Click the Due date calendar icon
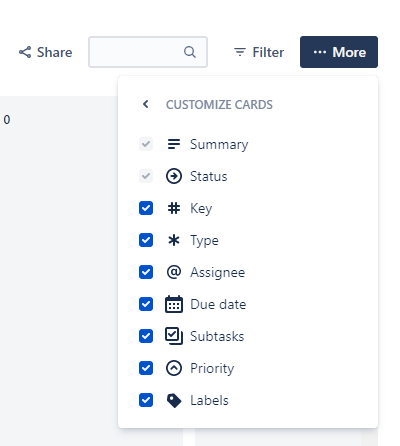The height and width of the screenshot is (446, 400). click(174, 304)
